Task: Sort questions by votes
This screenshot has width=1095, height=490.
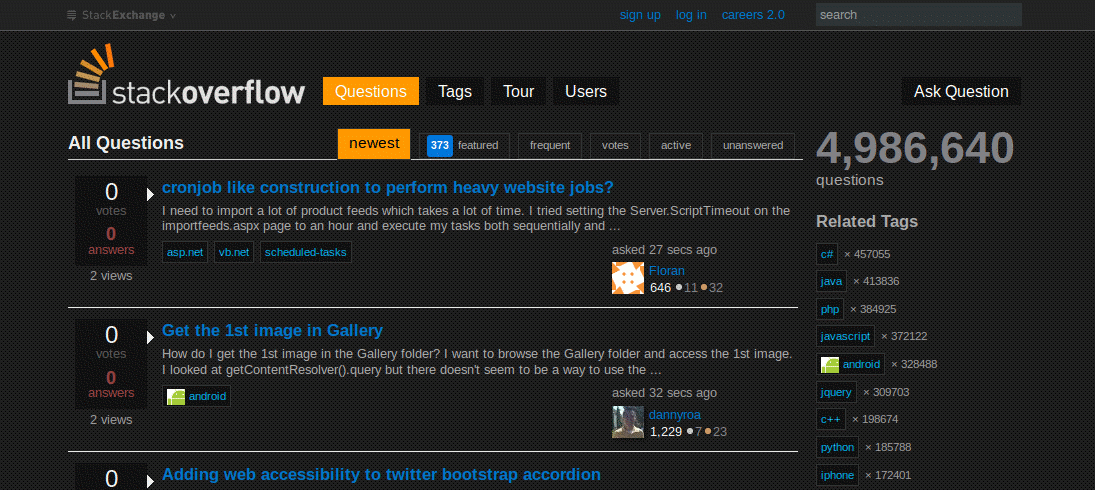Action: [615, 146]
